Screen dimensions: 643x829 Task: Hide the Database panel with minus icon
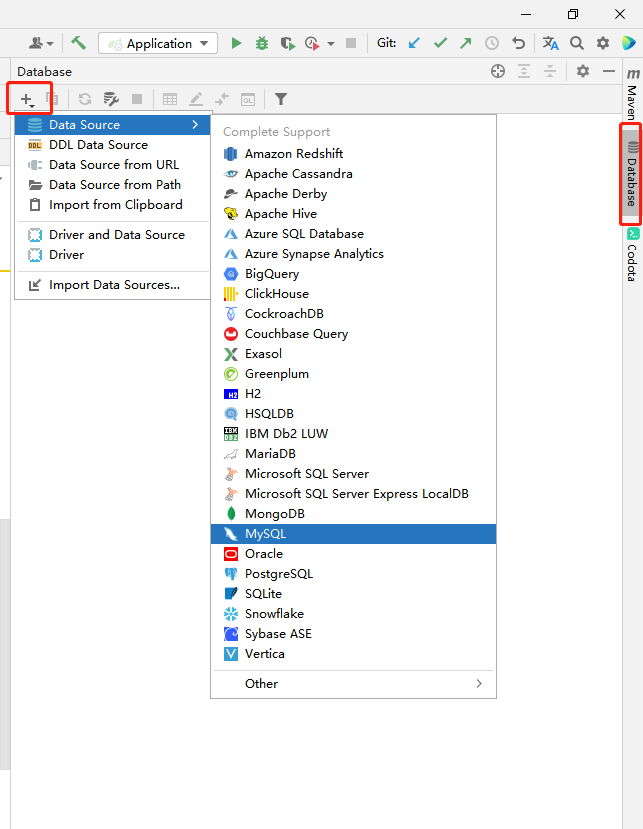(x=609, y=71)
